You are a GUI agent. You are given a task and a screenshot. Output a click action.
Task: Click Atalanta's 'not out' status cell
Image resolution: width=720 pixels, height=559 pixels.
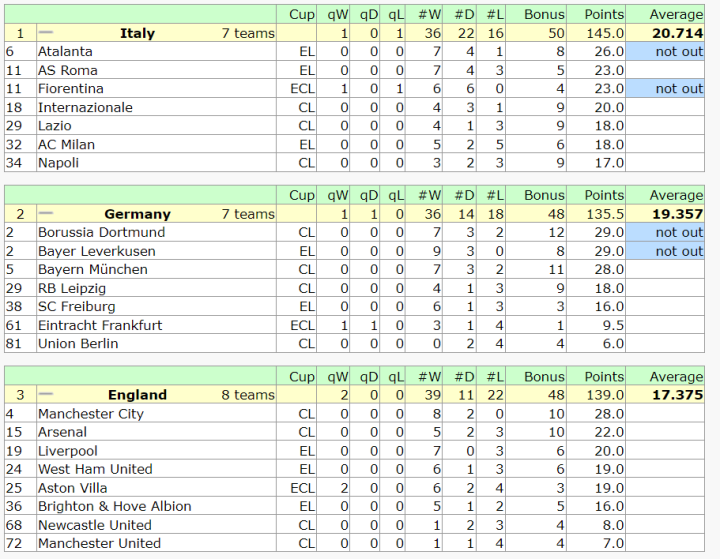click(x=679, y=51)
